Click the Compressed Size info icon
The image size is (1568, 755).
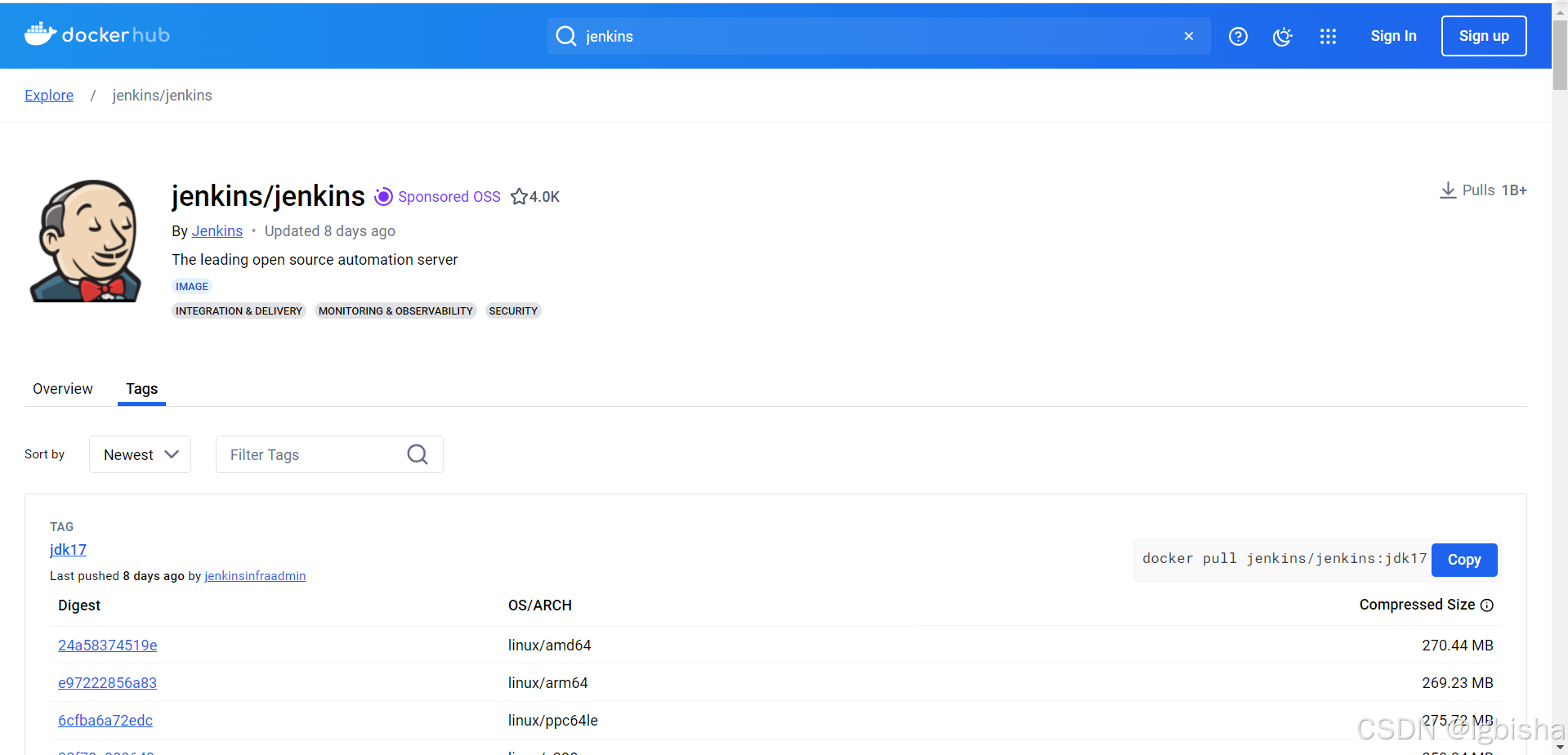pyautogui.click(x=1487, y=605)
